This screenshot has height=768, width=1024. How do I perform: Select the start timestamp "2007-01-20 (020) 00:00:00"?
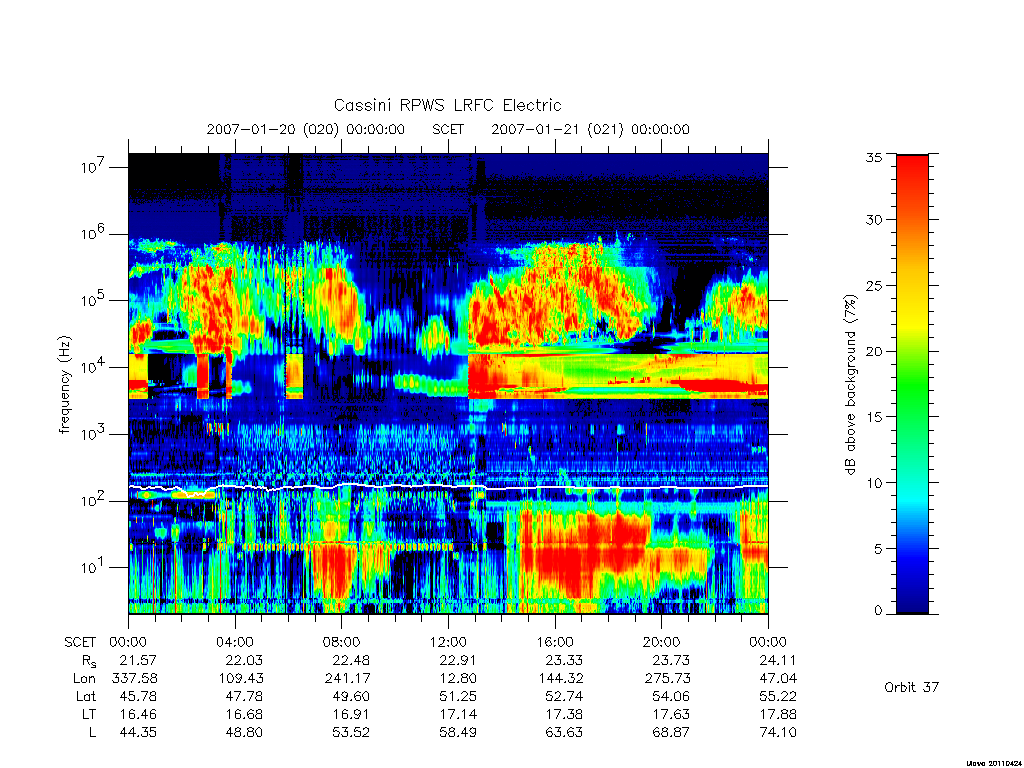click(x=306, y=129)
